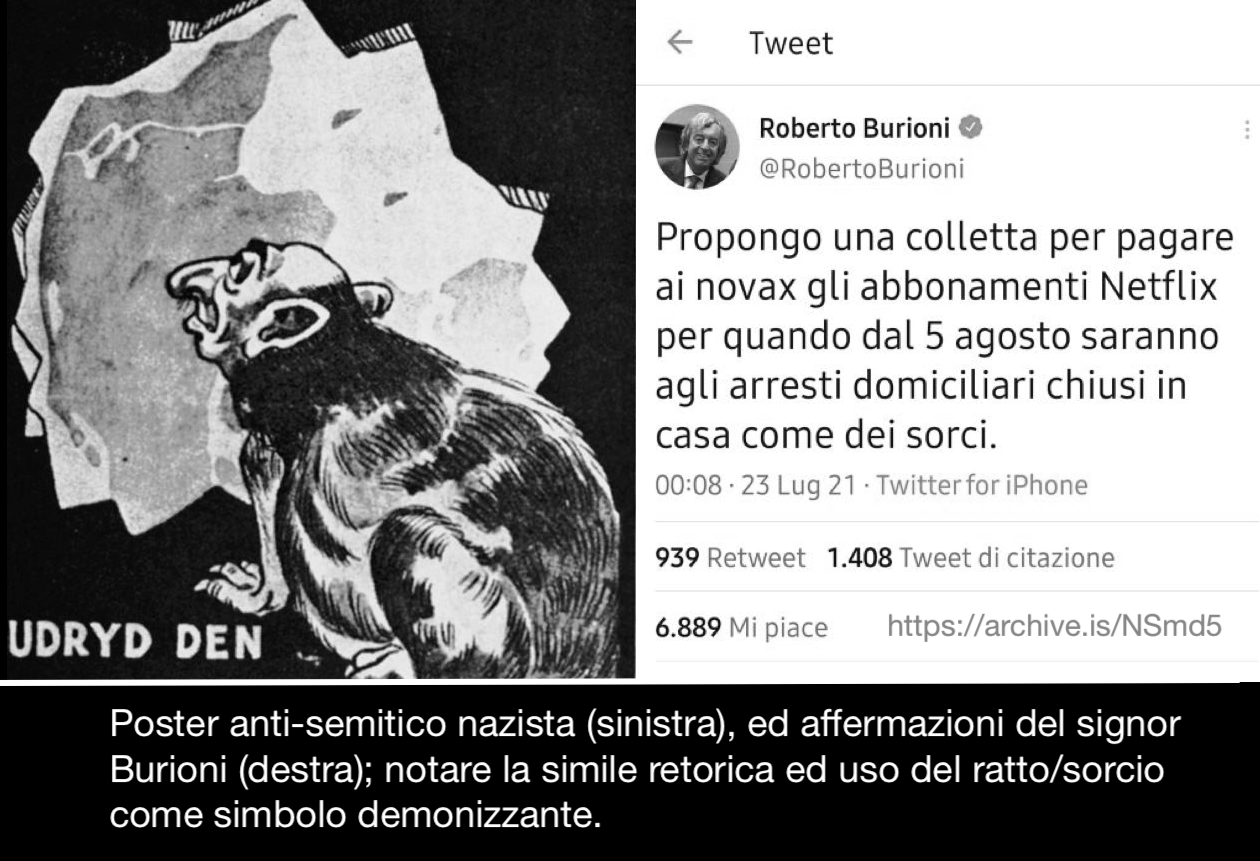Viewport: 1260px width, 861px height.
Task: Select the Tweet header title
Action: pos(791,44)
